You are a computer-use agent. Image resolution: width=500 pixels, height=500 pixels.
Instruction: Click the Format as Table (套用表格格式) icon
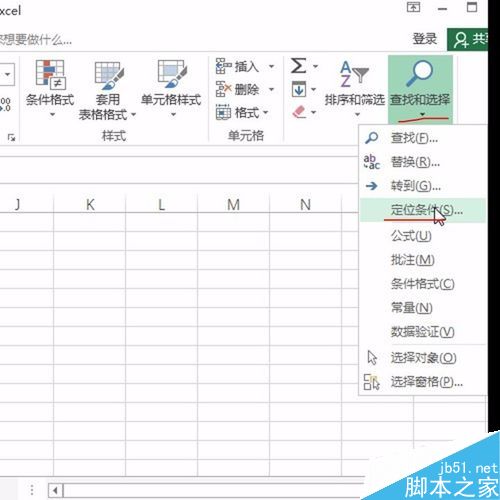(x=109, y=75)
